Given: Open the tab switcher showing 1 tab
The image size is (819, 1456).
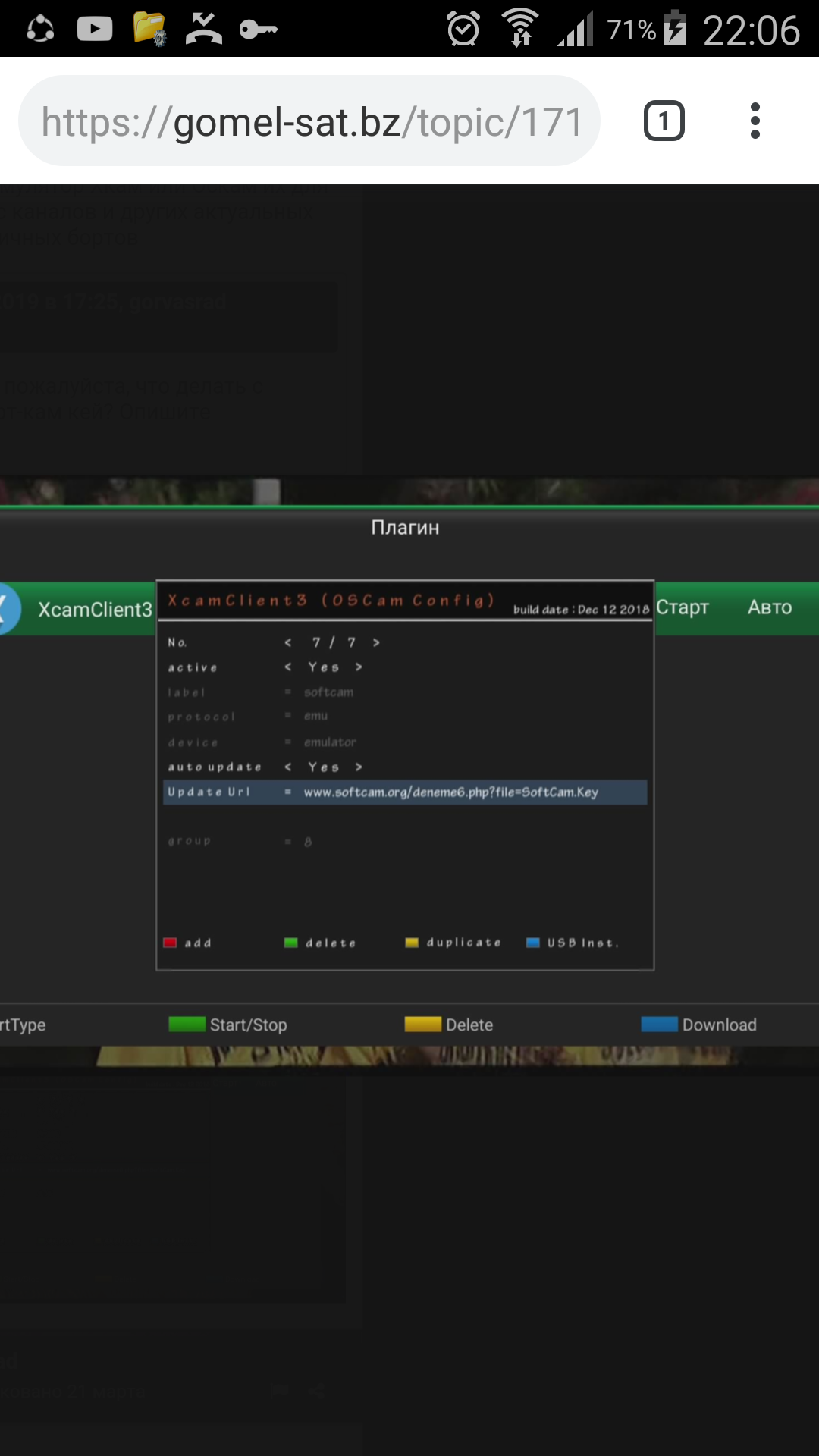Looking at the screenshot, I should [x=664, y=121].
